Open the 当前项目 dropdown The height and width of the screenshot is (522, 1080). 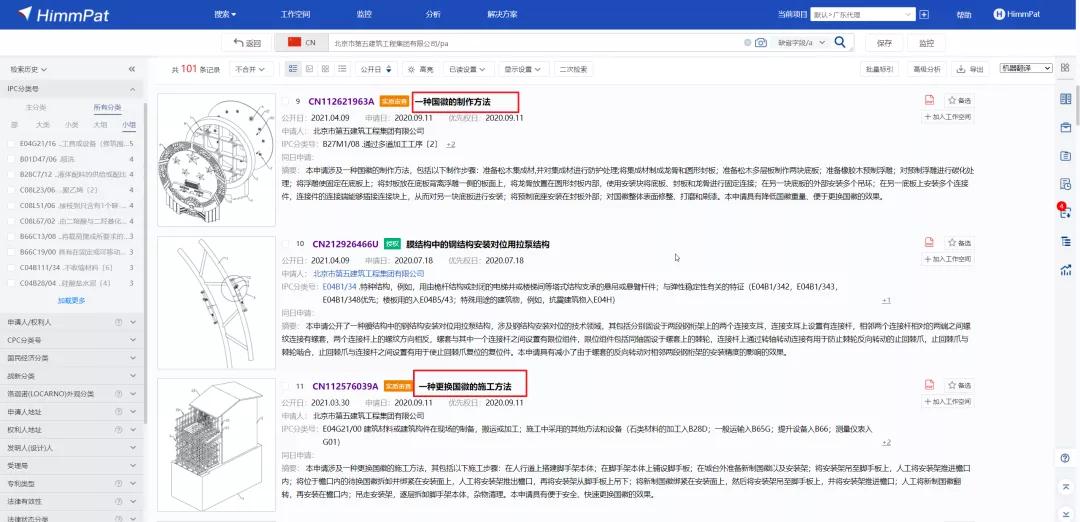pos(862,14)
